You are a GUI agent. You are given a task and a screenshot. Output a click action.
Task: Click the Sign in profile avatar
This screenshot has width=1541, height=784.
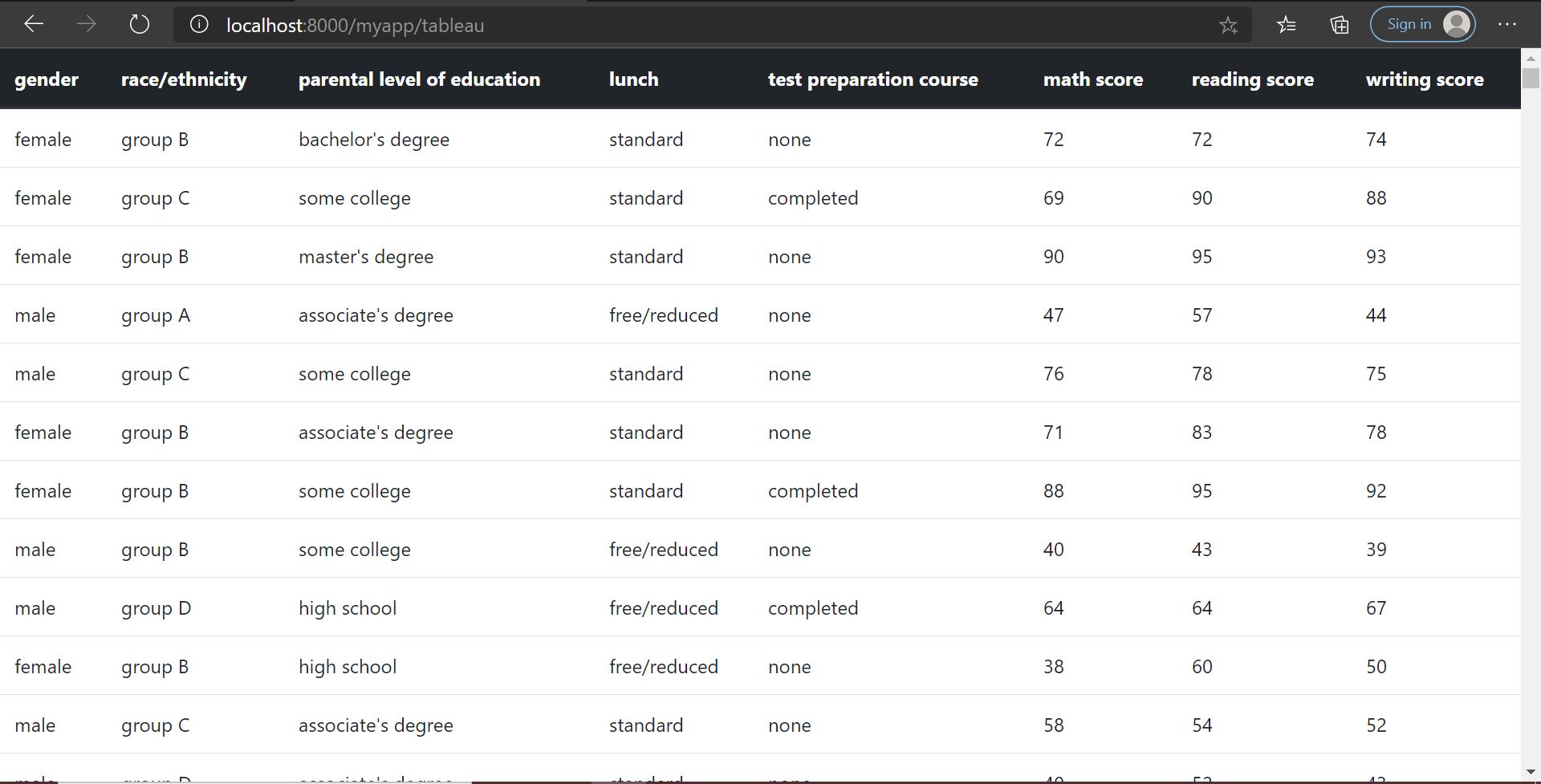coord(1456,23)
